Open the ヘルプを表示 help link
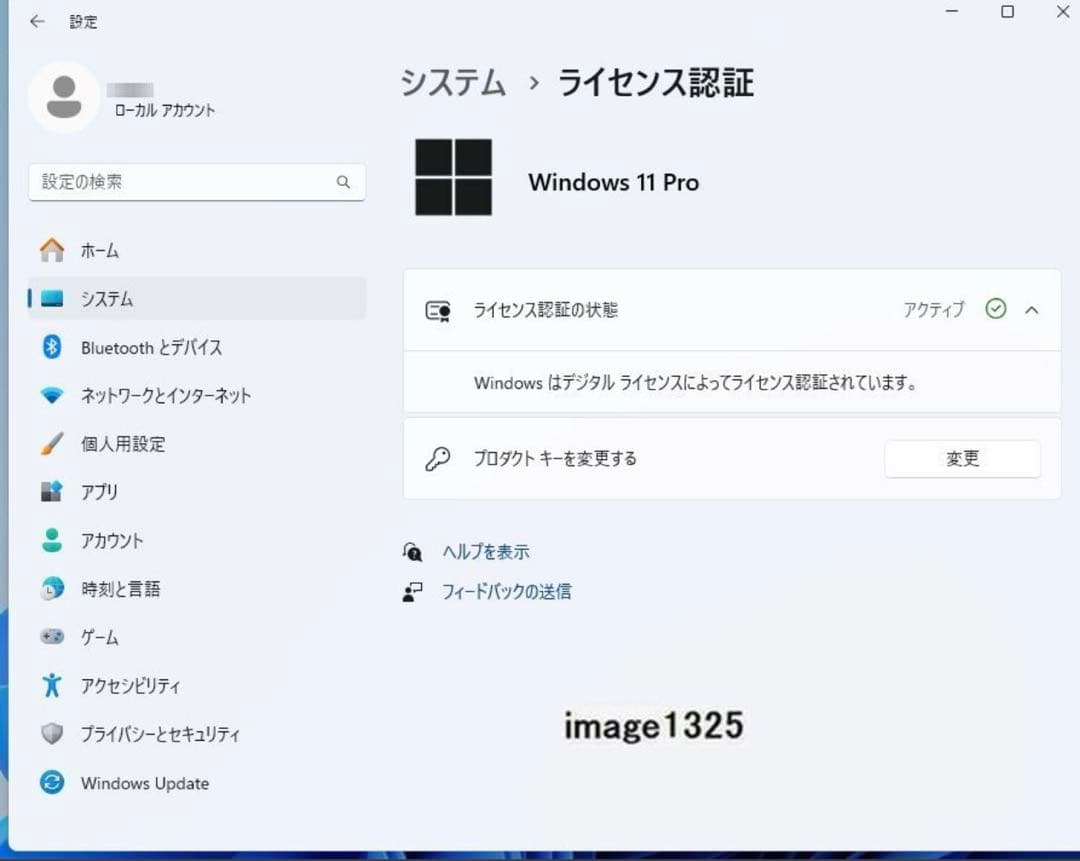Image resolution: width=1080 pixels, height=861 pixels. point(485,551)
